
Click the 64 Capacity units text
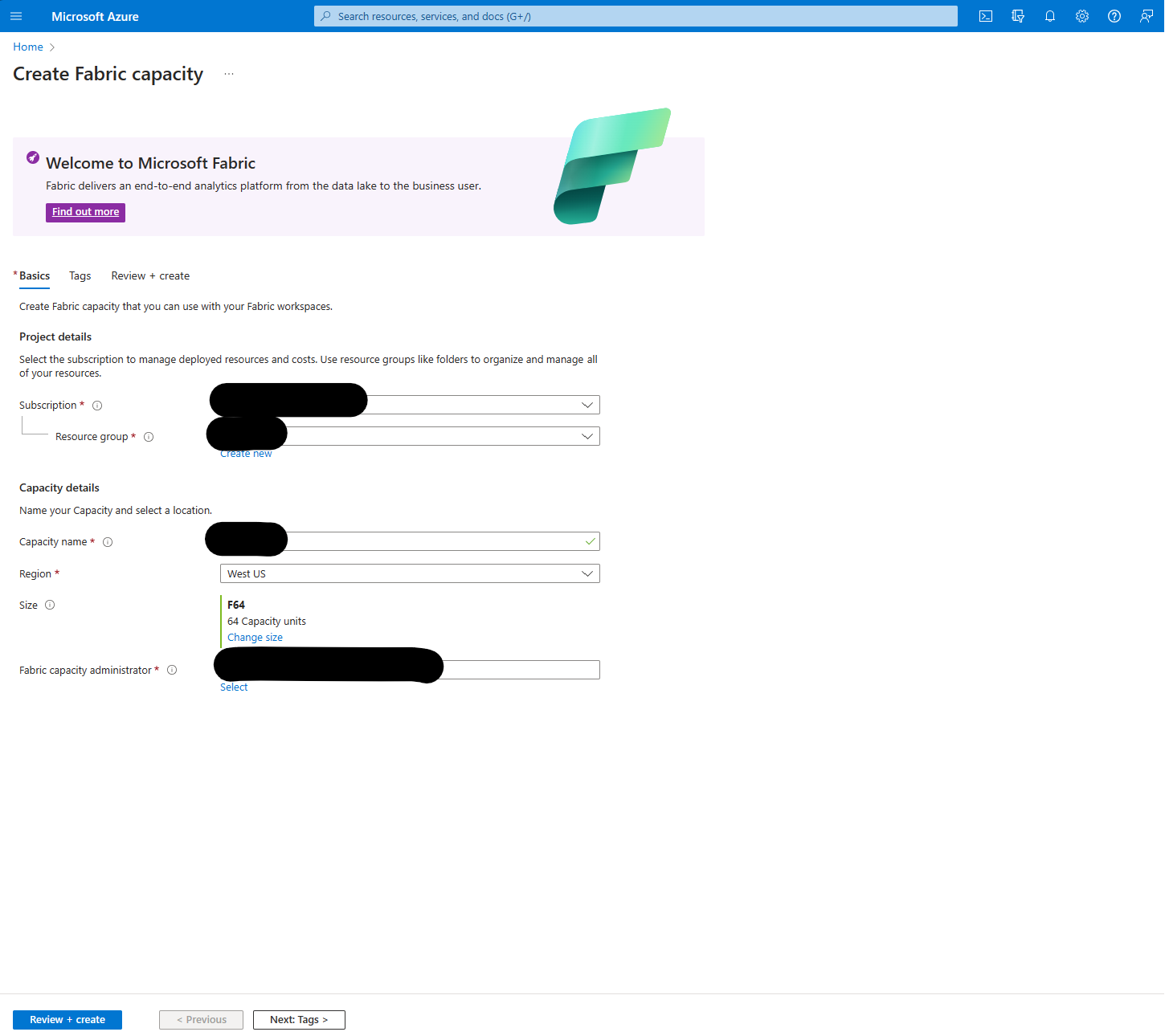[x=267, y=622]
